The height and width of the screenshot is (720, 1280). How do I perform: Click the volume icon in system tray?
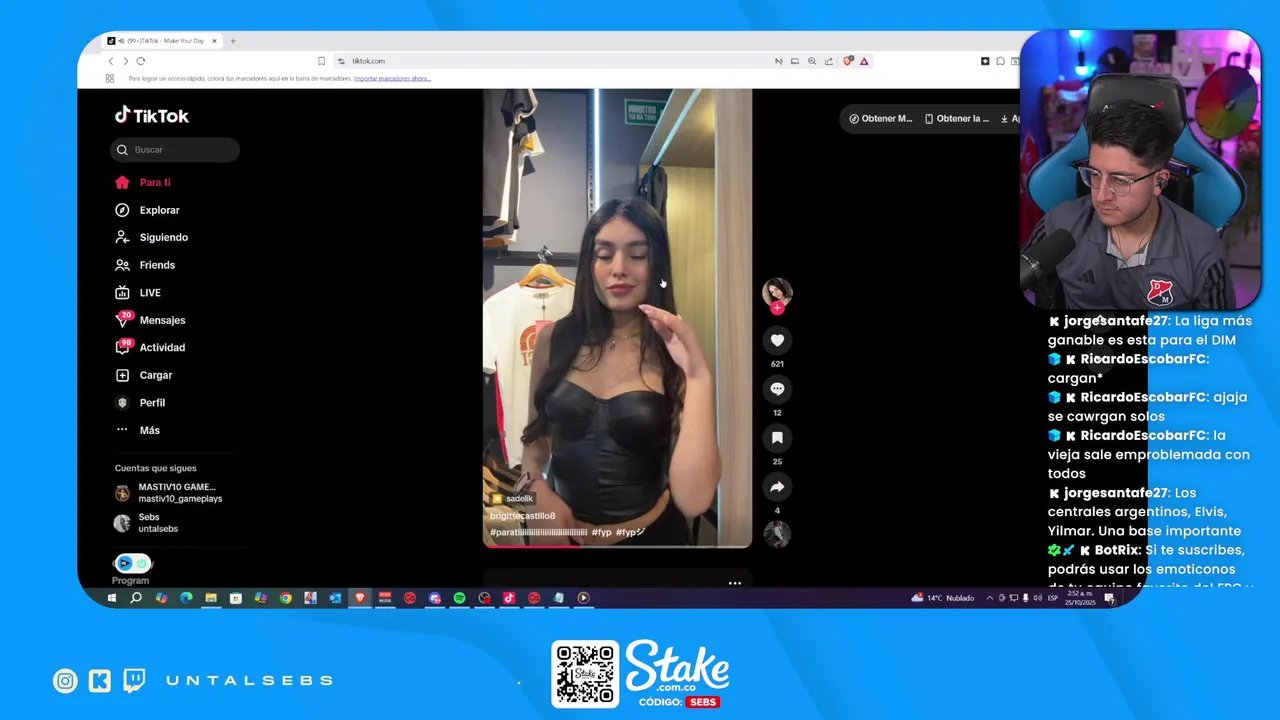[x=1037, y=598]
